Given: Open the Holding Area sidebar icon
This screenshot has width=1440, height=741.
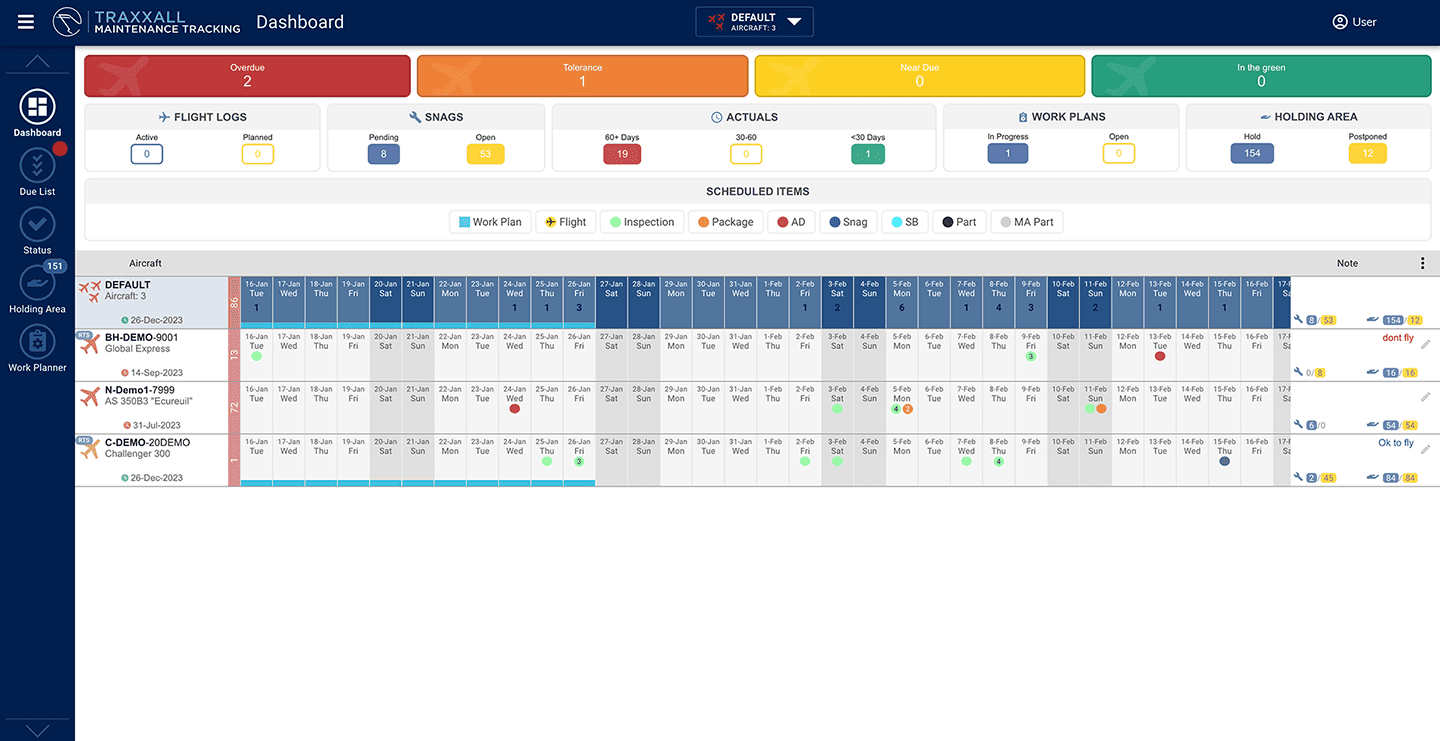Looking at the screenshot, I should click(x=37, y=283).
